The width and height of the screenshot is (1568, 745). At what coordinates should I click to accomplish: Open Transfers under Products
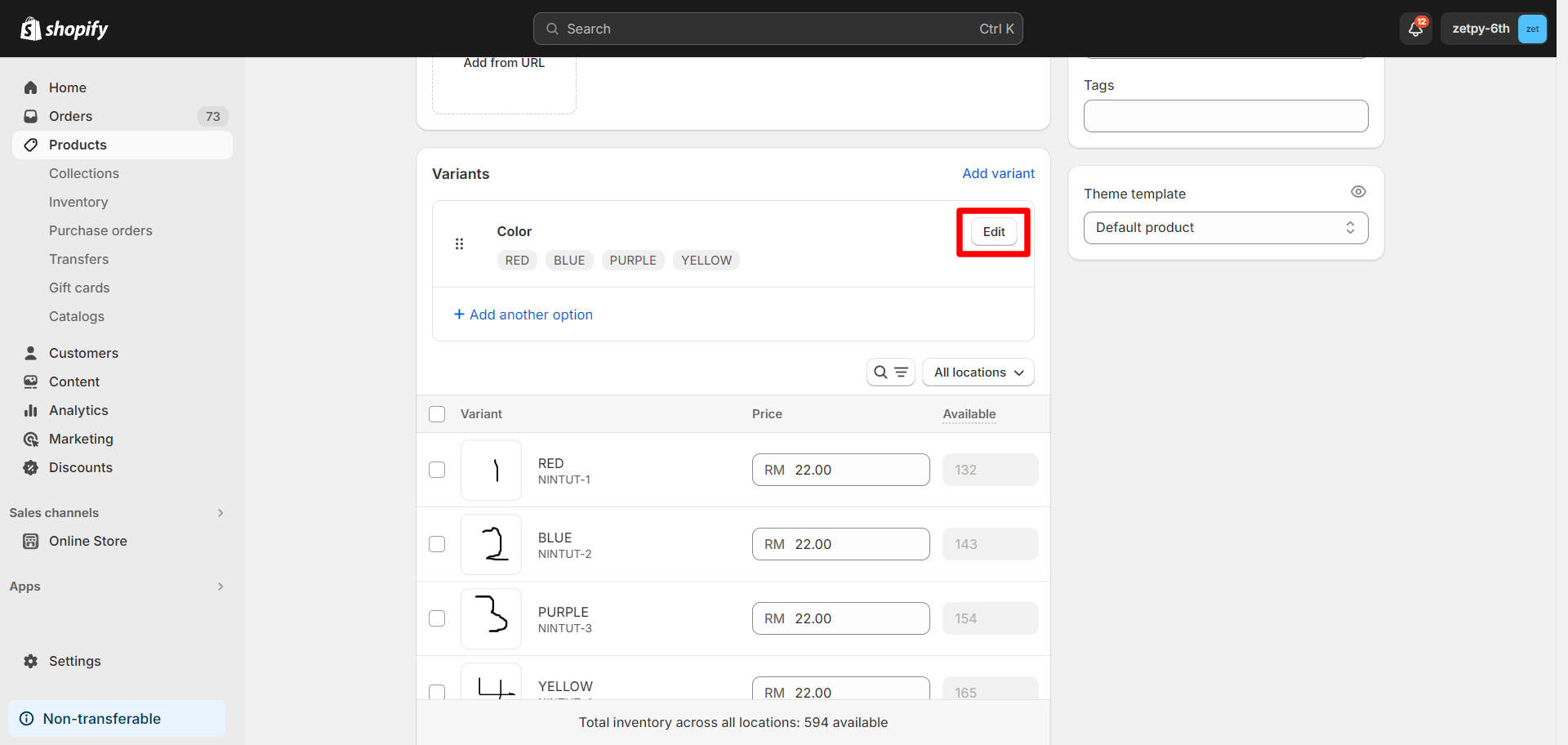coord(78,259)
